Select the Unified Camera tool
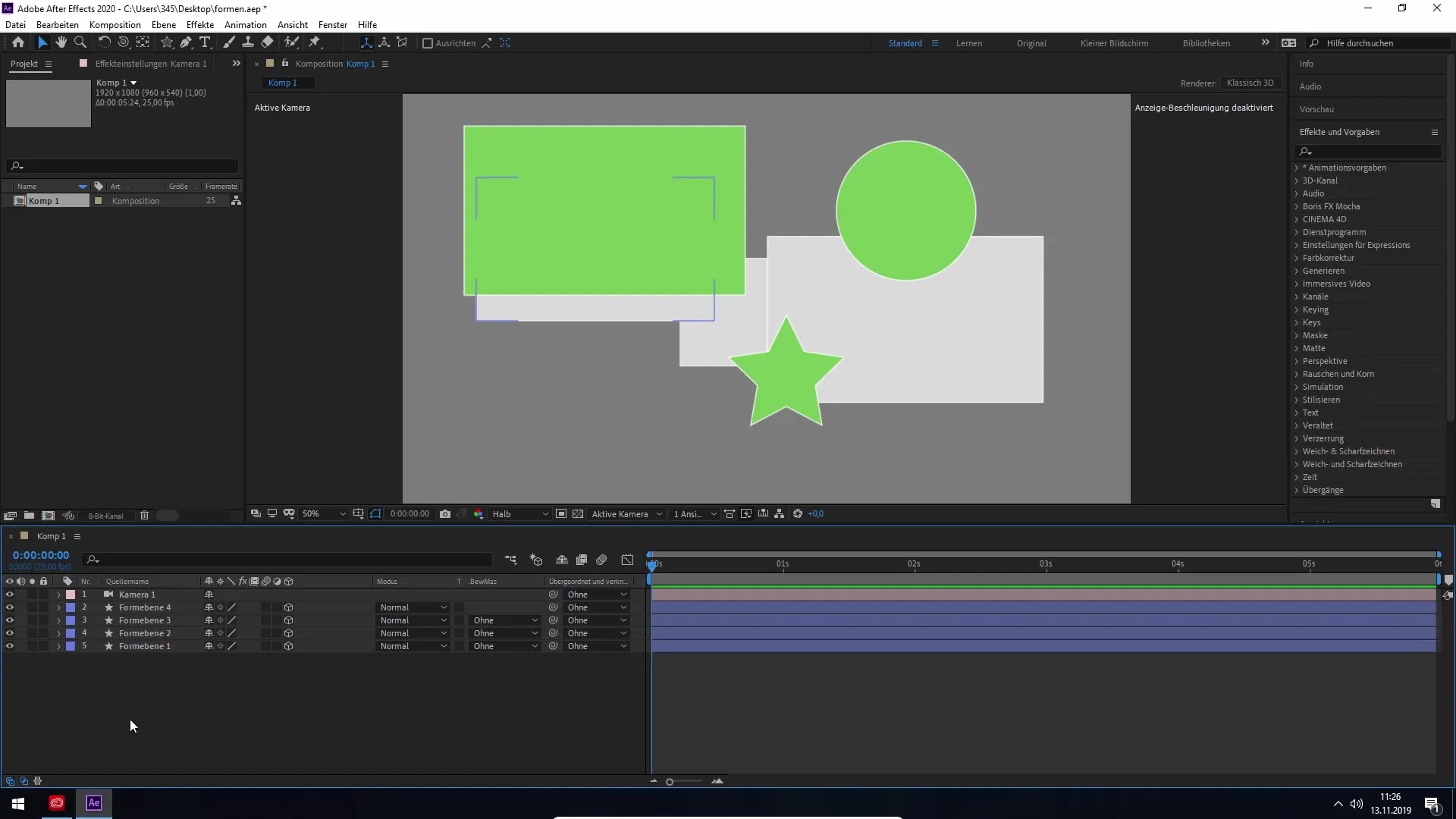Viewport: 1456px width, 819px height. click(123, 42)
